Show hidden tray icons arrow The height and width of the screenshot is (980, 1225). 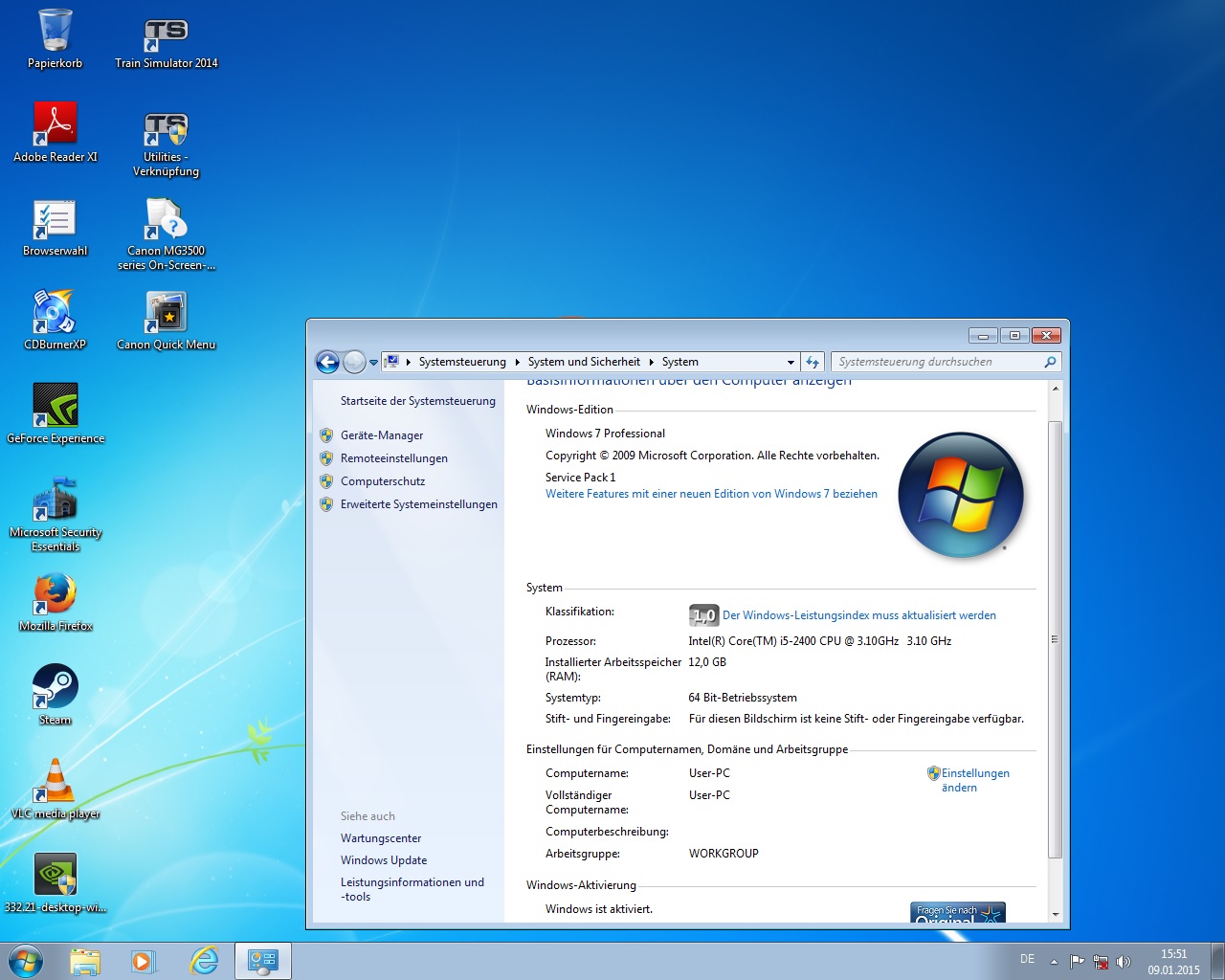tap(1054, 961)
